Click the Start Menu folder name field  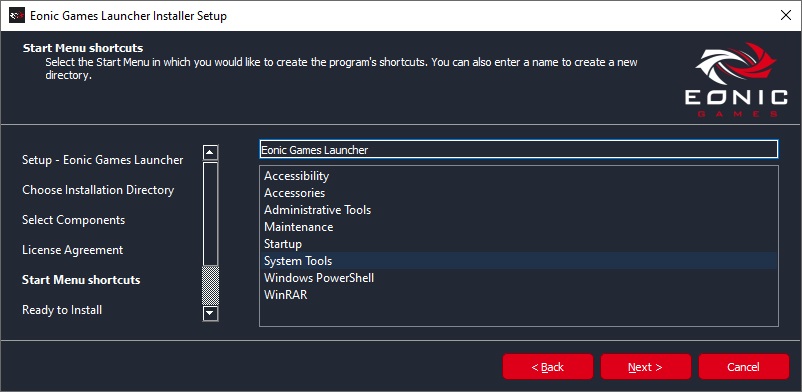519,149
